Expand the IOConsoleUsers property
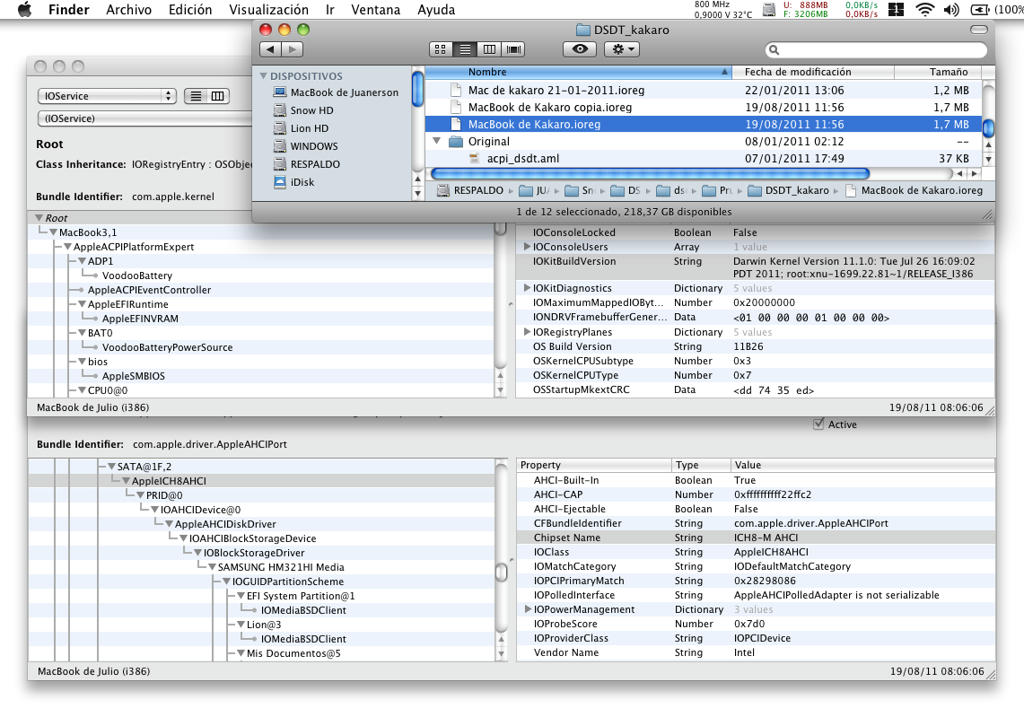This screenshot has width=1024, height=717. [526, 246]
